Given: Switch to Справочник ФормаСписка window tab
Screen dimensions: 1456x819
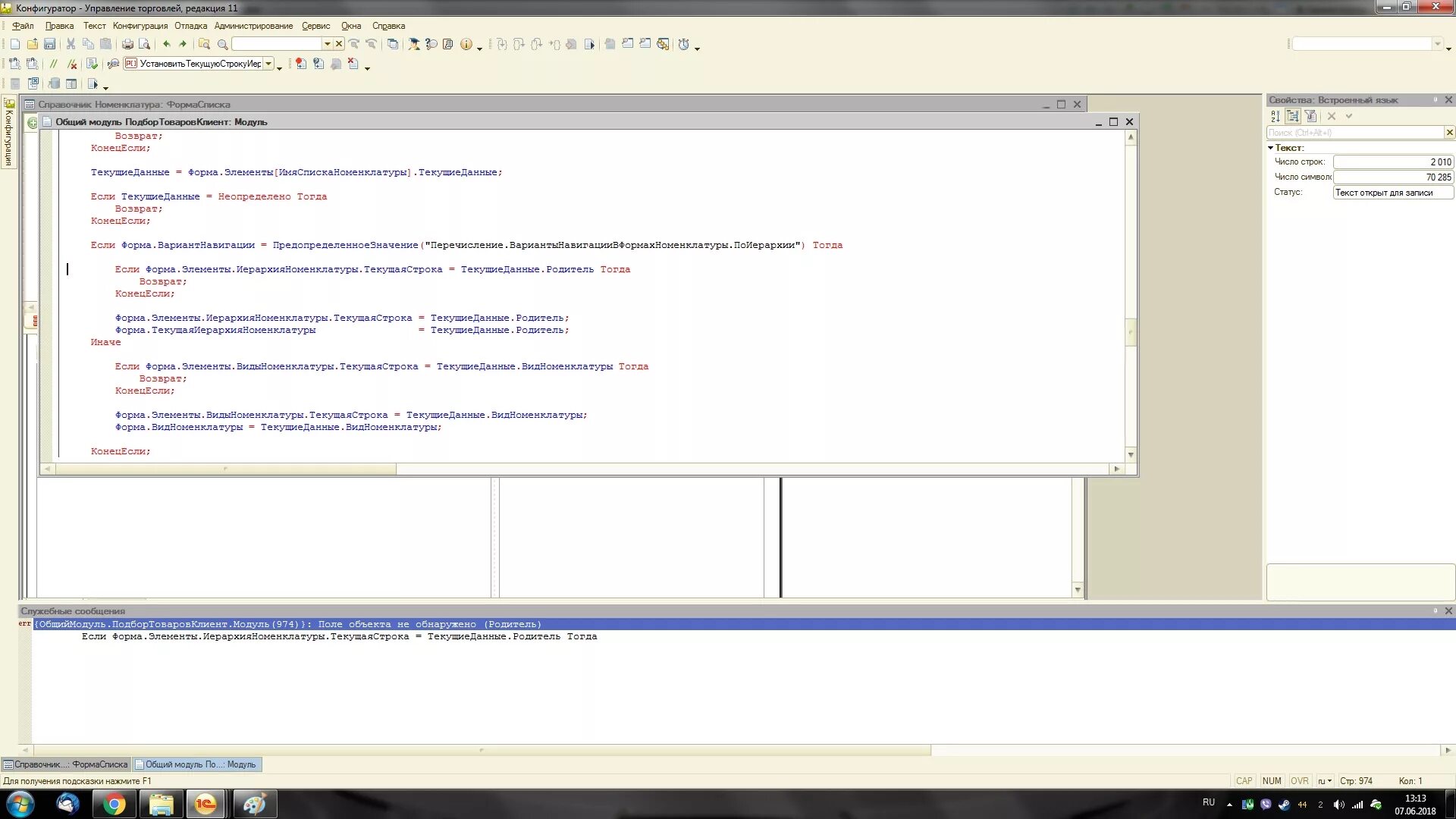Looking at the screenshot, I should pos(66,764).
